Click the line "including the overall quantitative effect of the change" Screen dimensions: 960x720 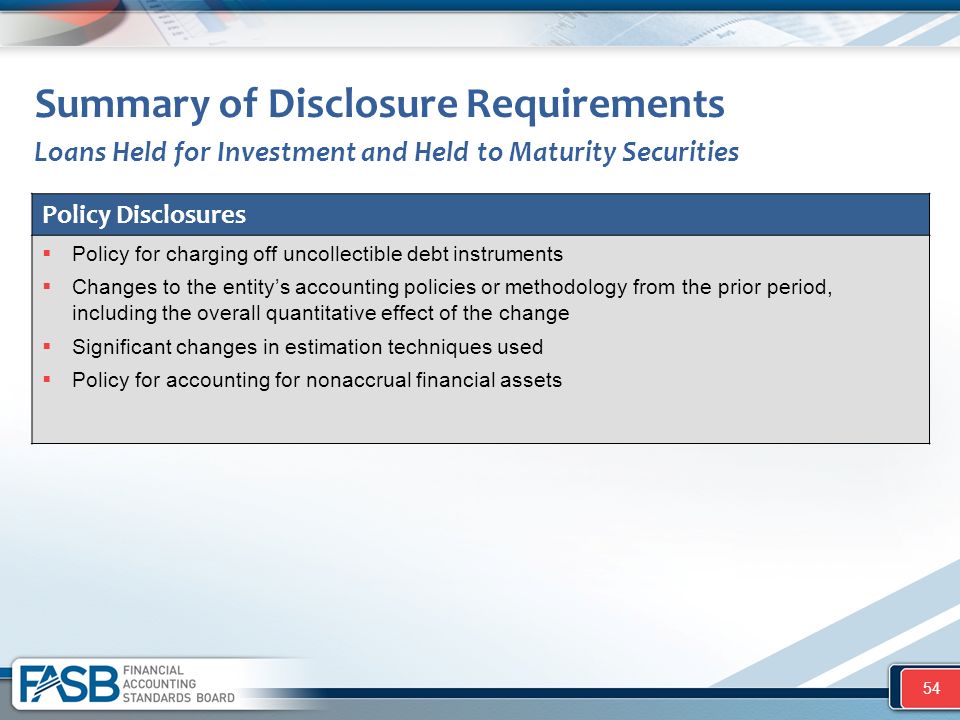pyautogui.click(x=321, y=313)
